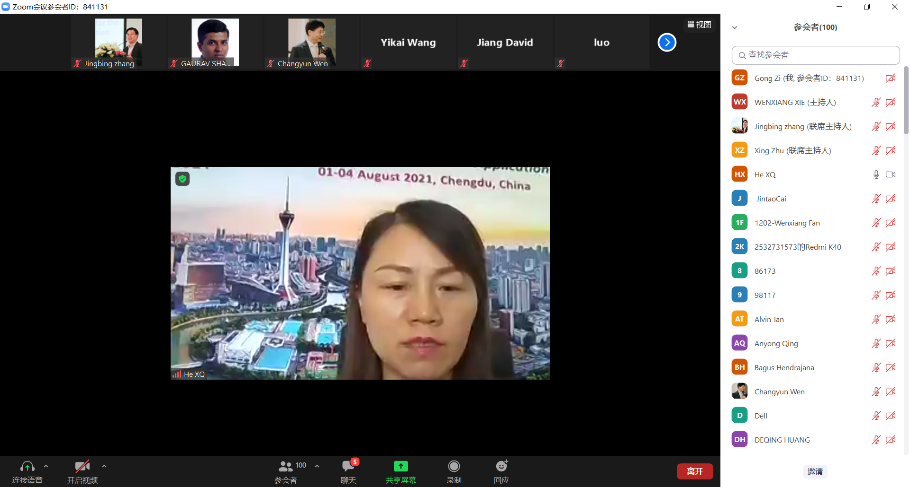Screen dimensions: 910x487
Task: Select Jingbing zhang video thumbnail
Action: (x=118, y=42)
